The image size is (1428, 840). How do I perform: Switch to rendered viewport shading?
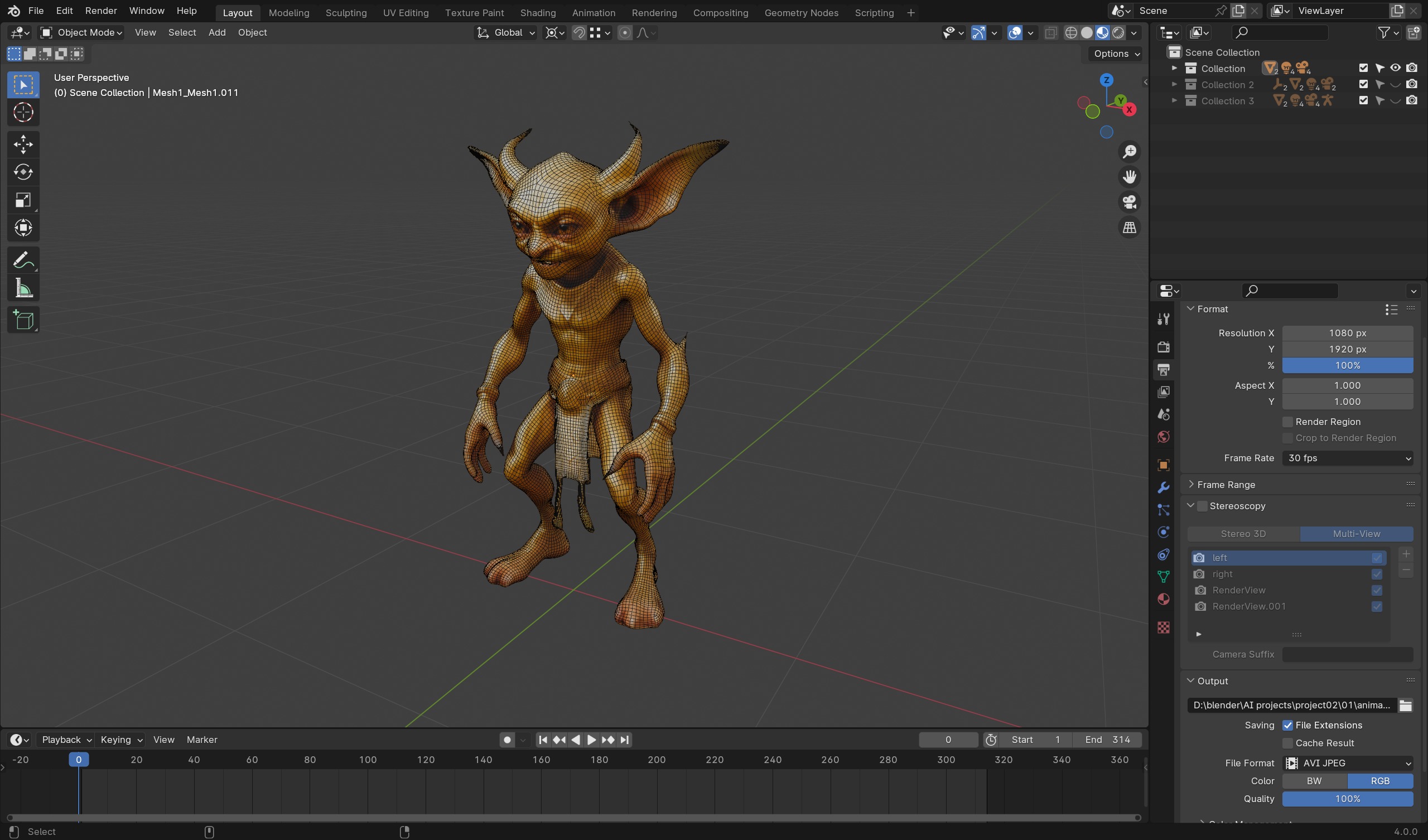(x=1118, y=33)
